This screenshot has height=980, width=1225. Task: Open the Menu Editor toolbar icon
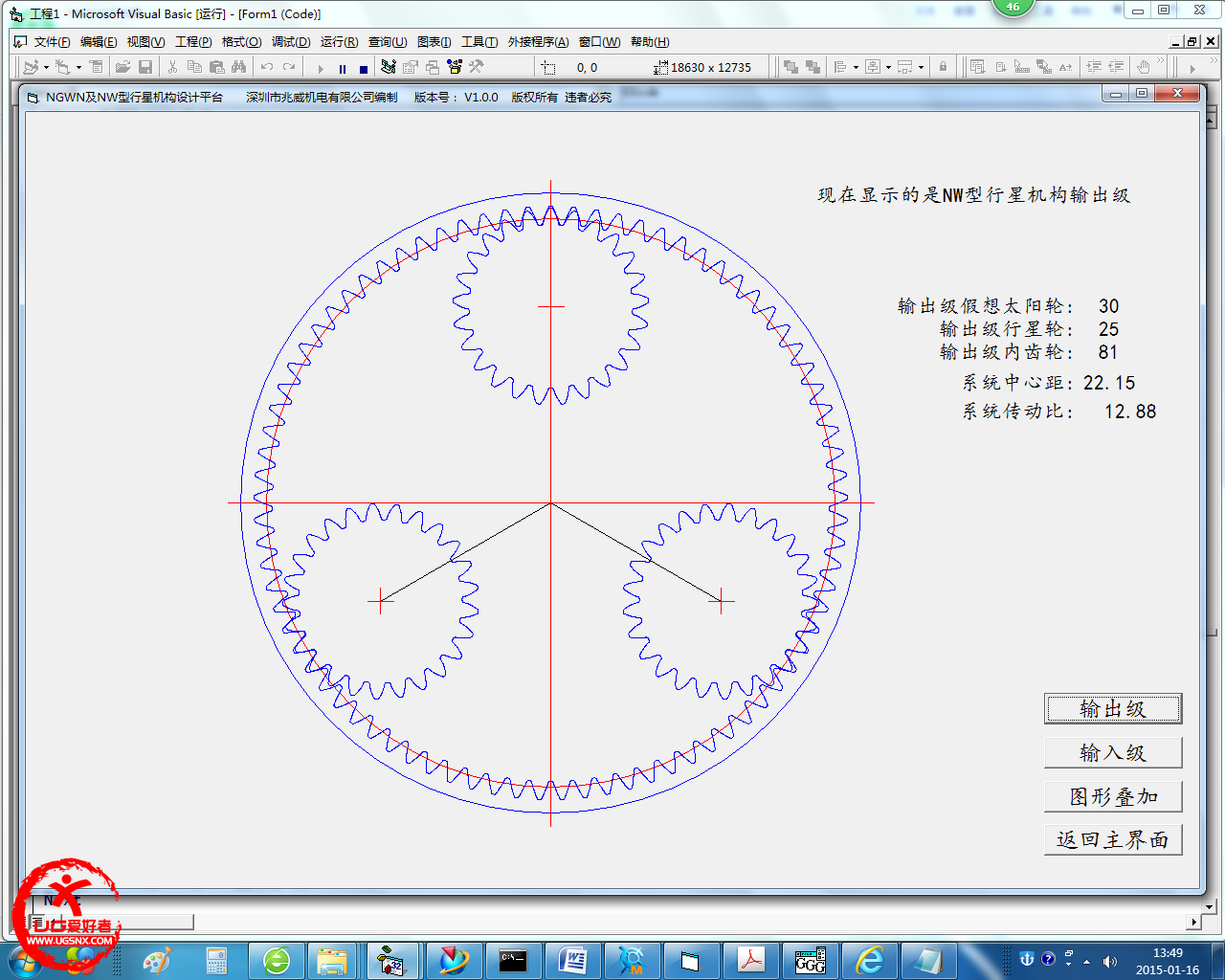96,67
